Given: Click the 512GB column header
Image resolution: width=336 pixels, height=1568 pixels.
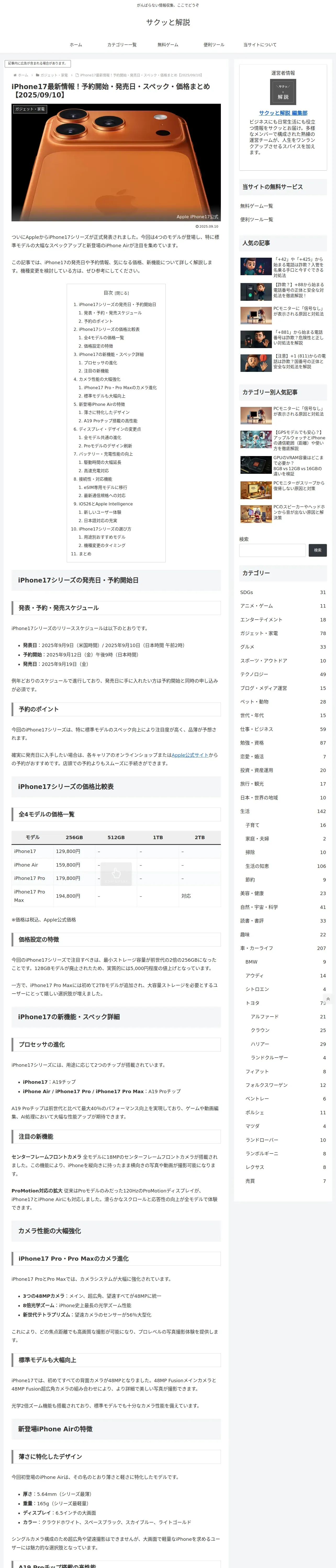Looking at the screenshot, I should [116, 838].
